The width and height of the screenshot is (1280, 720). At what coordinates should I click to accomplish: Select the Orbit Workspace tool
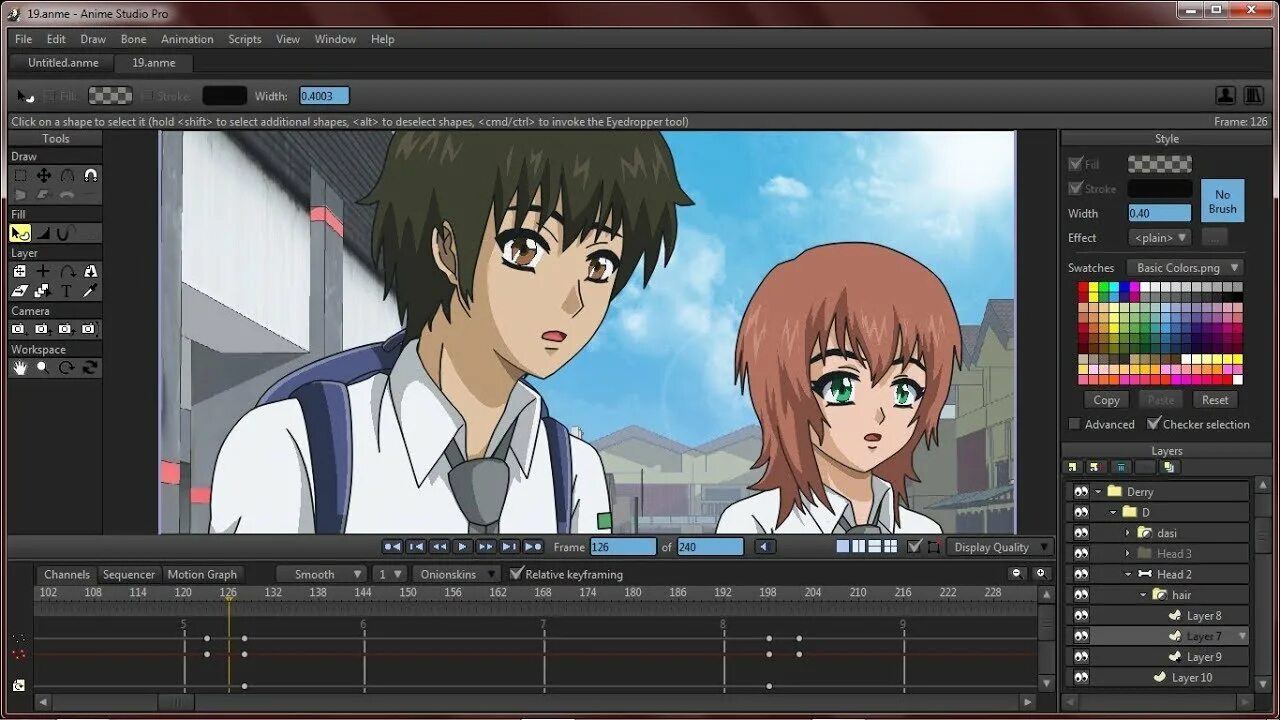click(x=90, y=368)
